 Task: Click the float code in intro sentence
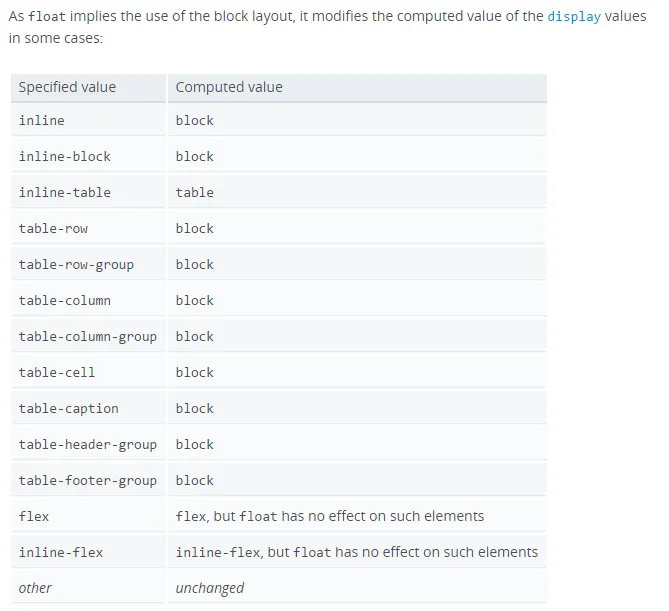tap(47, 16)
